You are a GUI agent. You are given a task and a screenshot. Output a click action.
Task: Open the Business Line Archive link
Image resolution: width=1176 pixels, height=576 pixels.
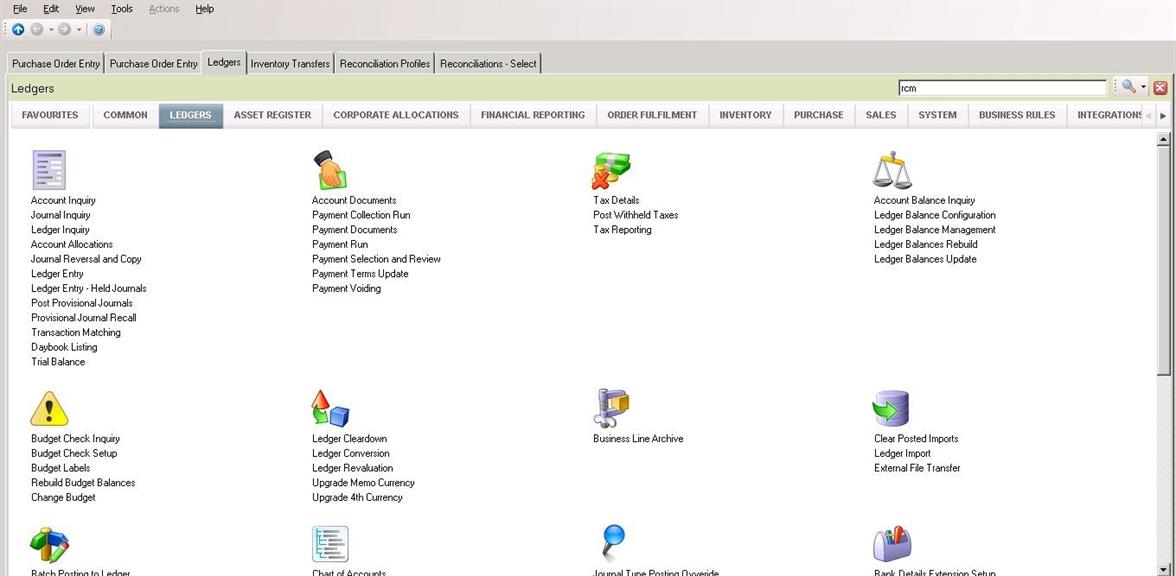[638, 438]
